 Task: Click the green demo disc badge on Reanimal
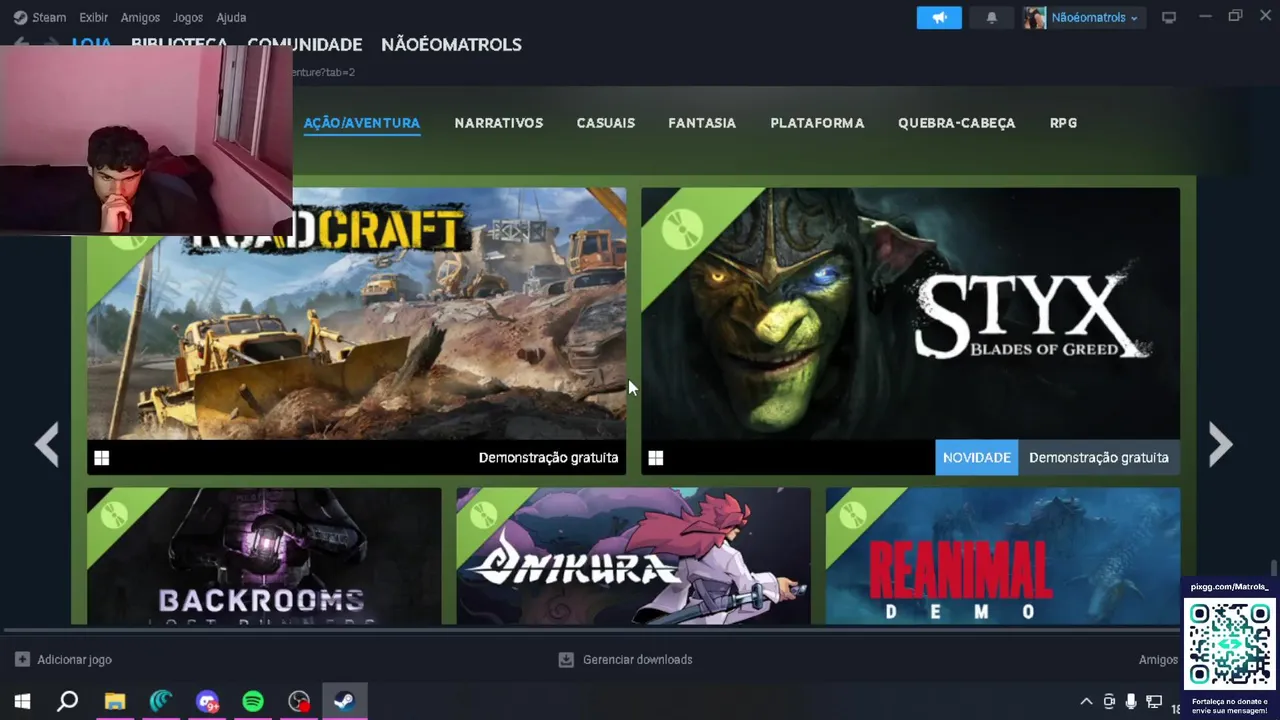pyautogui.click(x=852, y=514)
